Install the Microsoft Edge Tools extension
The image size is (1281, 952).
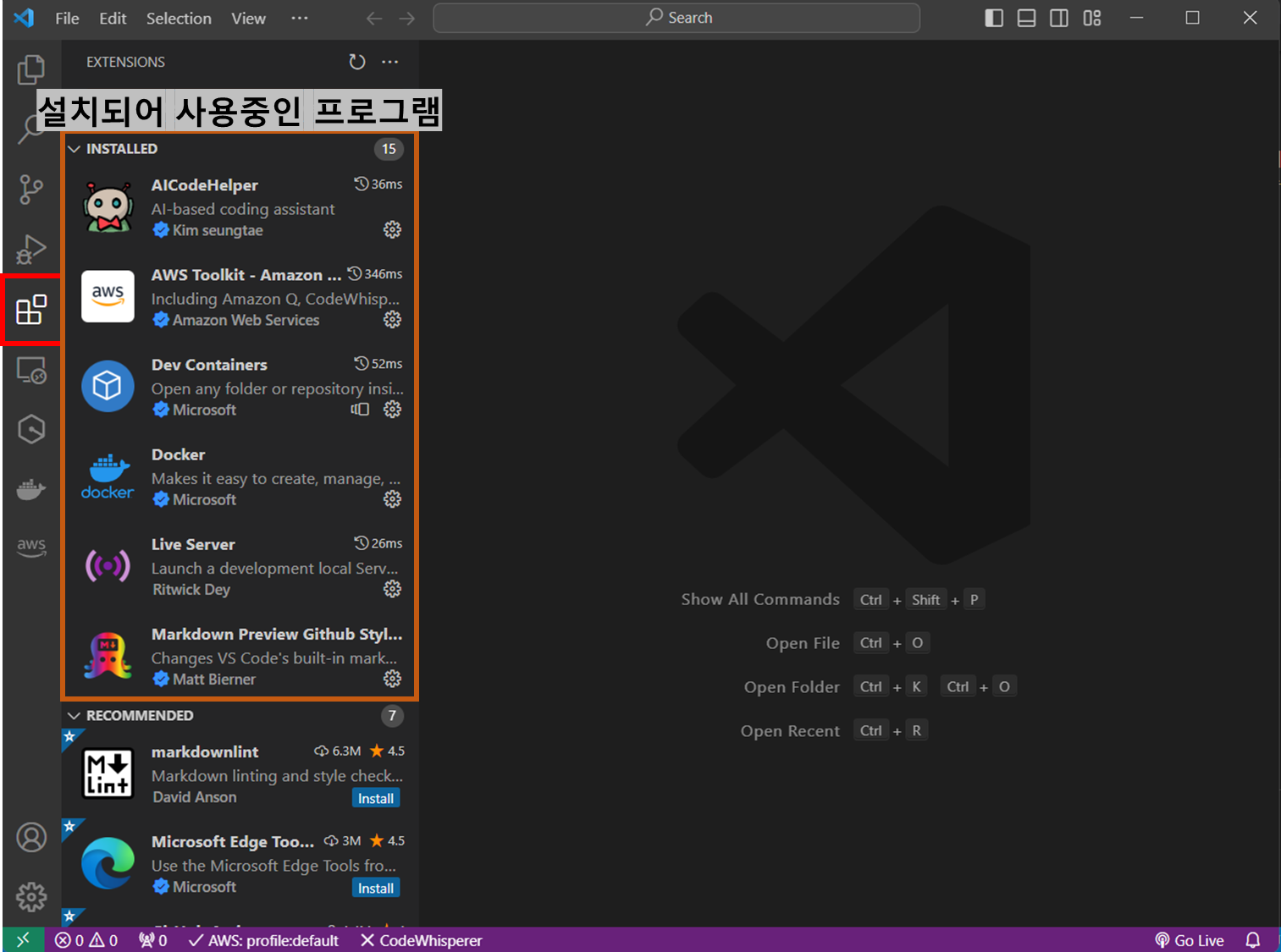click(376, 888)
